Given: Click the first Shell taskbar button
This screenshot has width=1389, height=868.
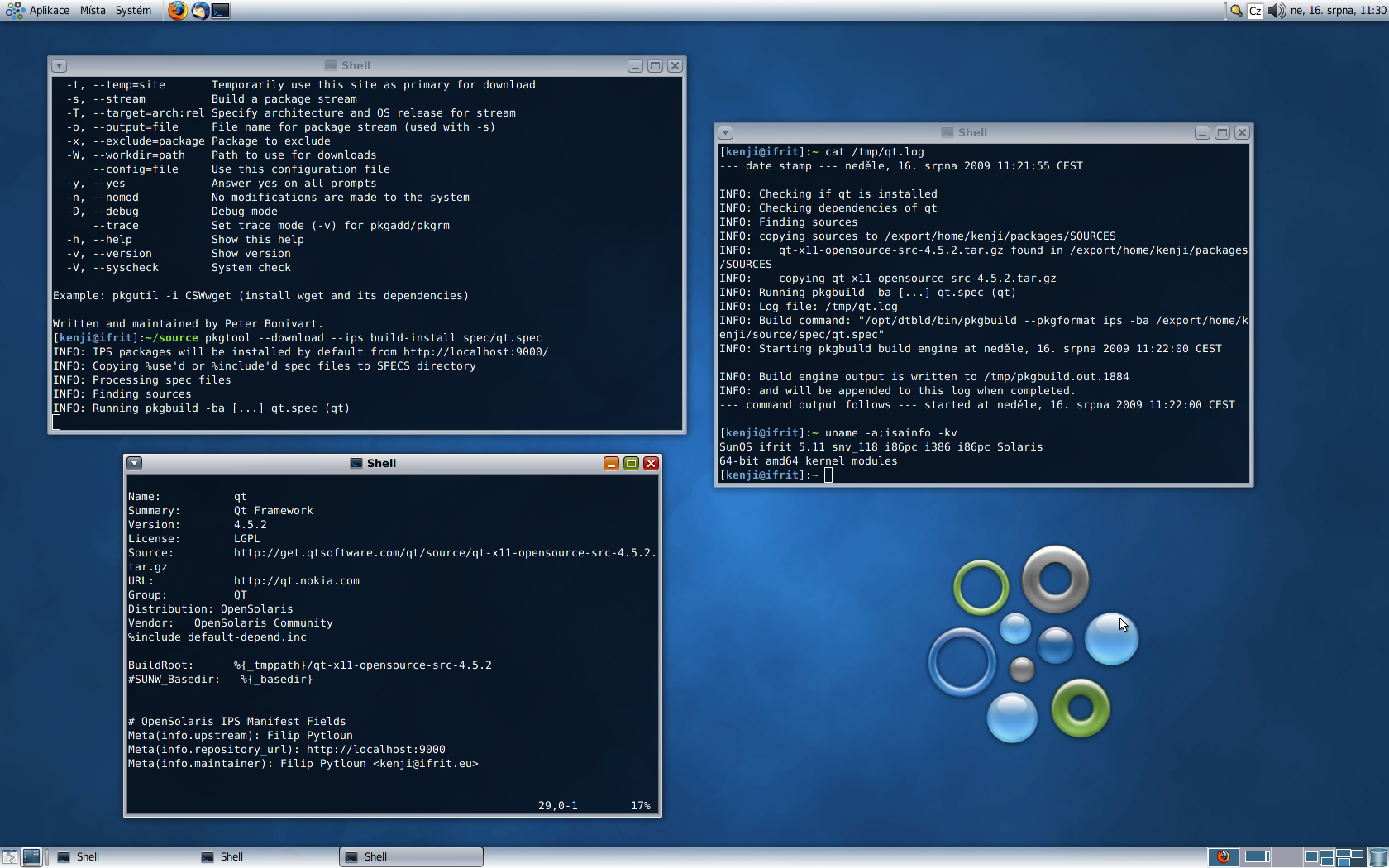Looking at the screenshot, I should (123, 857).
